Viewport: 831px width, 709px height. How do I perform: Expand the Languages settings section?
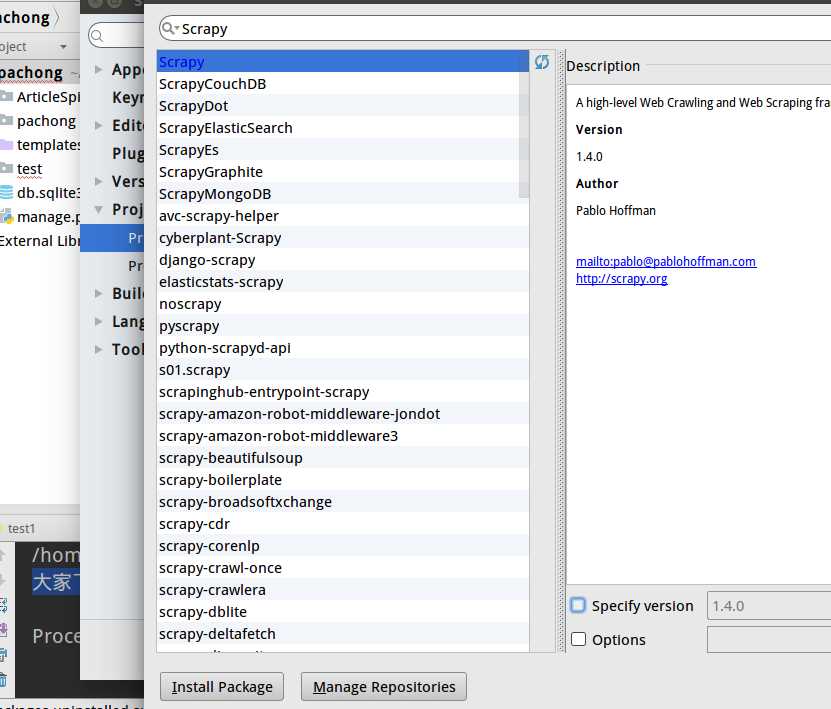[98, 321]
